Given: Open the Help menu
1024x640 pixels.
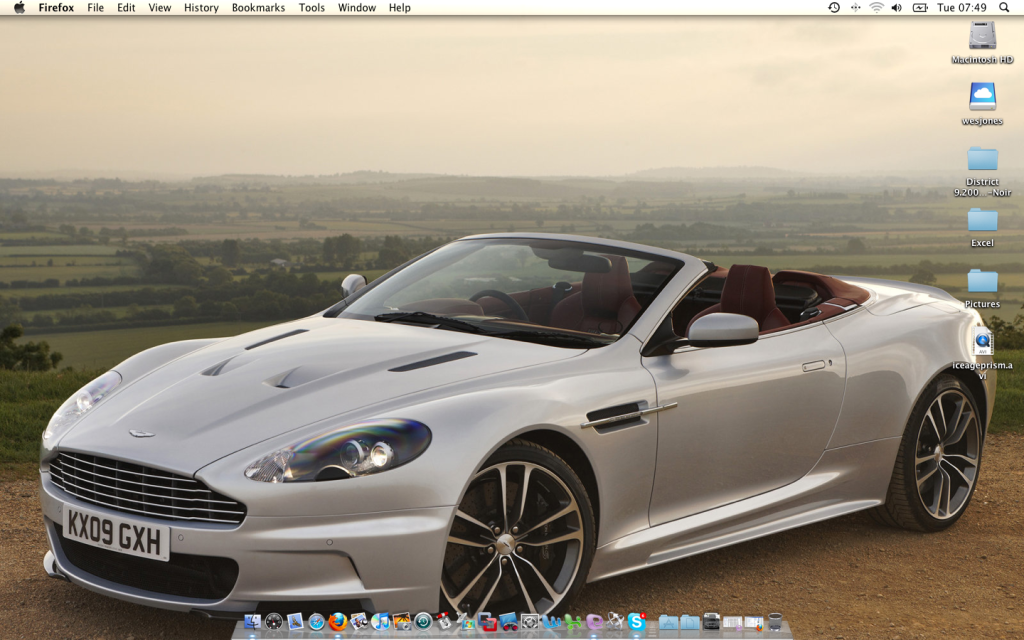Looking at the screenshot, I should pyautogui.click(x=400, y=8).
